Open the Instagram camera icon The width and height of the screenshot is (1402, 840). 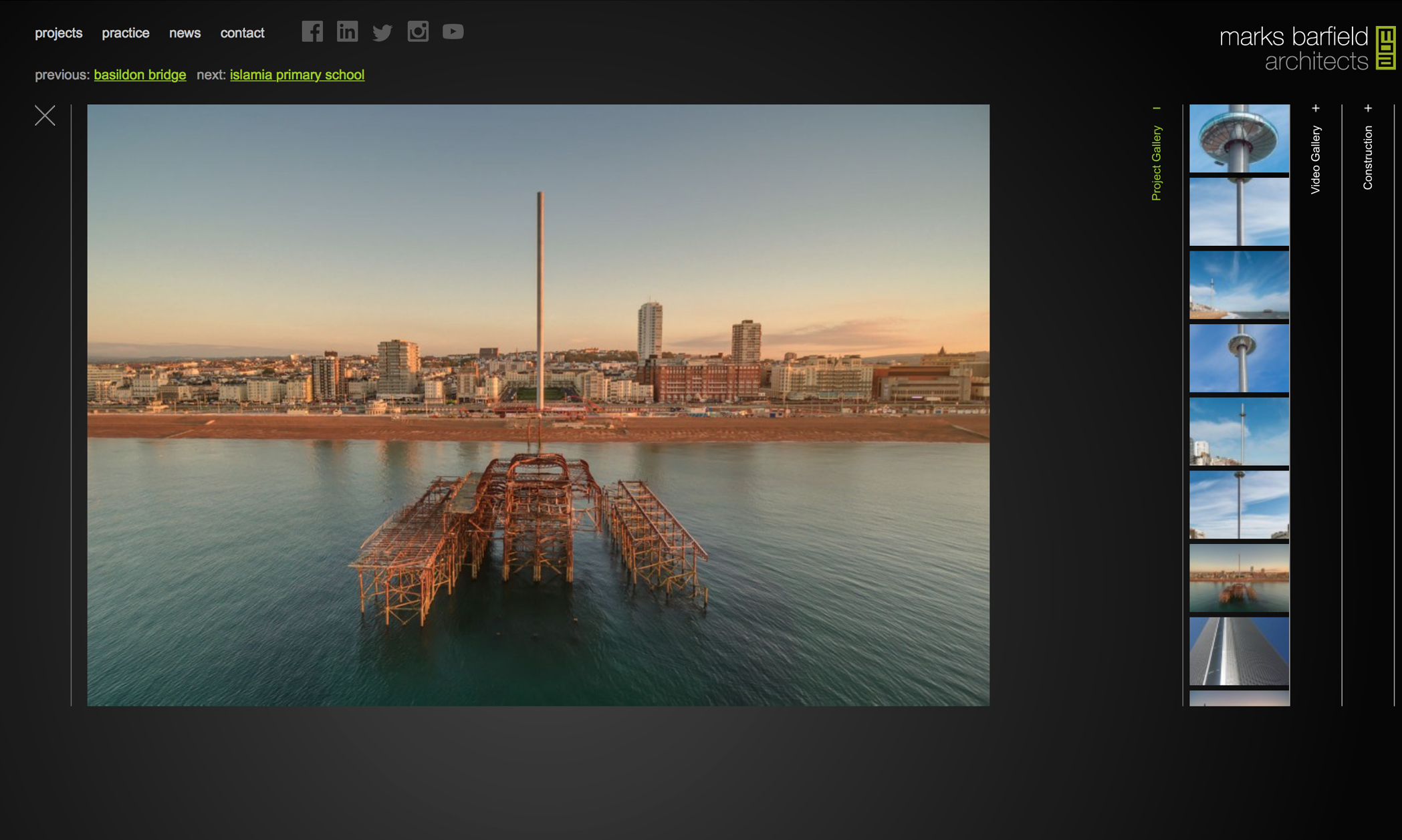coord(418,31)
